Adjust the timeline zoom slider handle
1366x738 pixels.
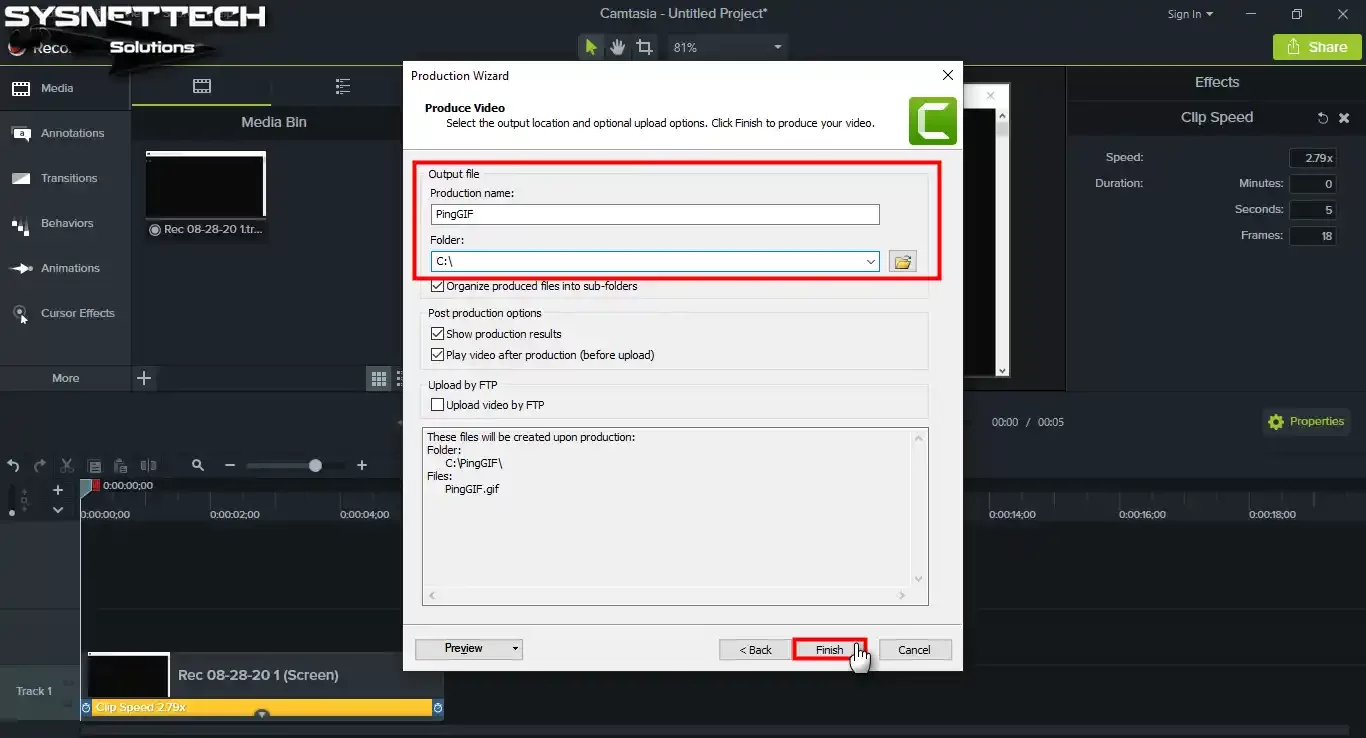pyautogui.click(x=315, y=465)
